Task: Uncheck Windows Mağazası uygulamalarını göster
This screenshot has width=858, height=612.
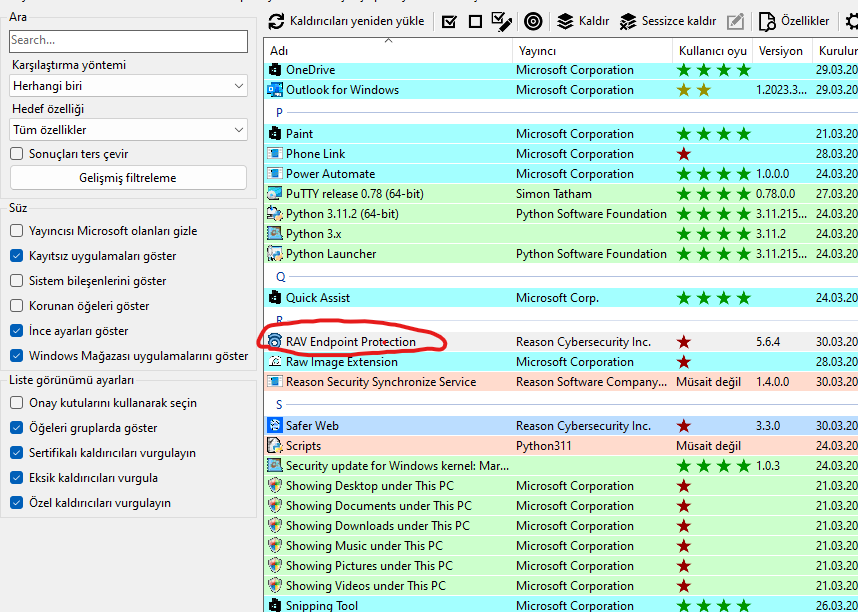Action: 16,356
